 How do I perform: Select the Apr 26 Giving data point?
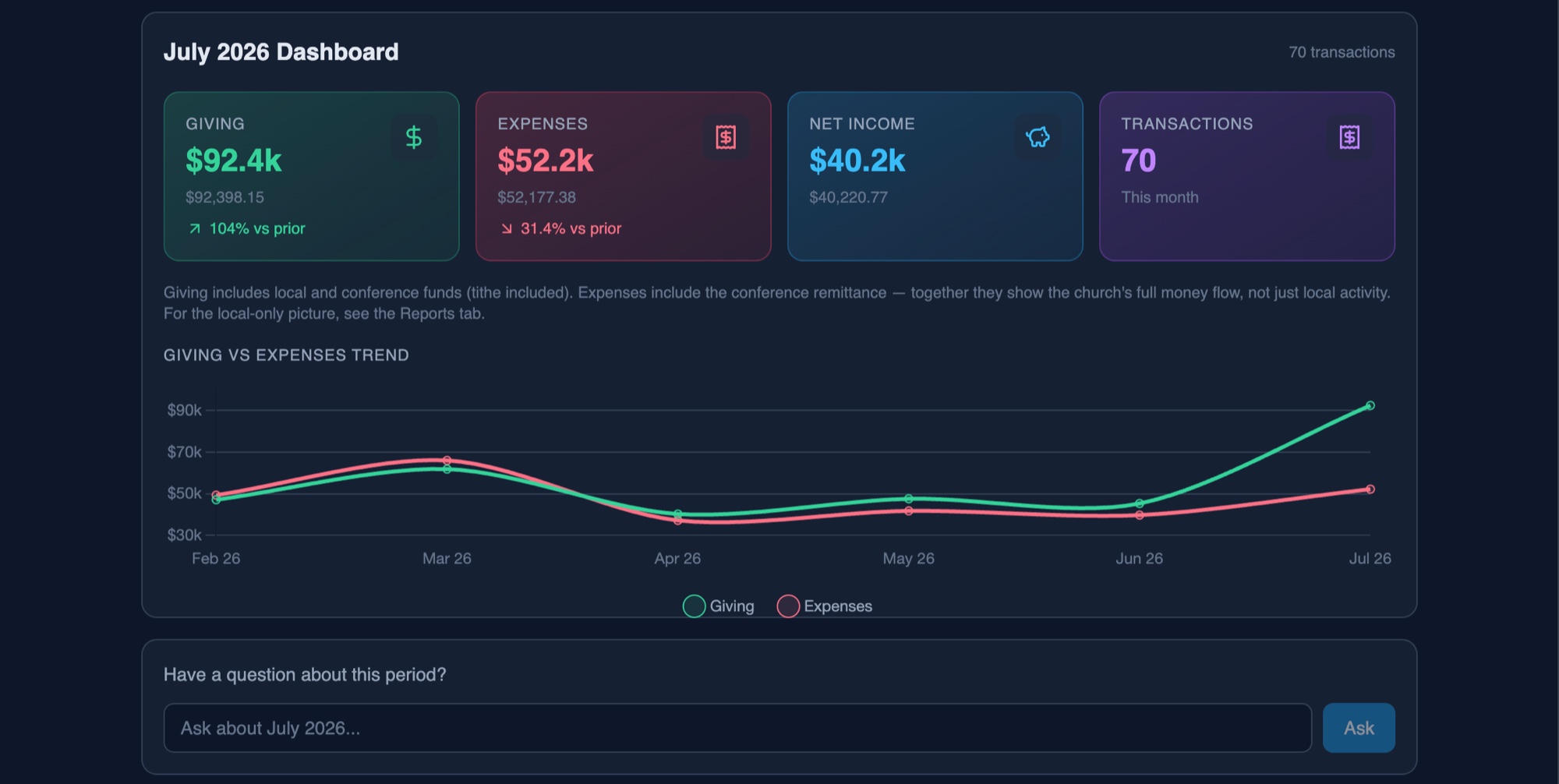pyautogui.click(x=678, y=514)
